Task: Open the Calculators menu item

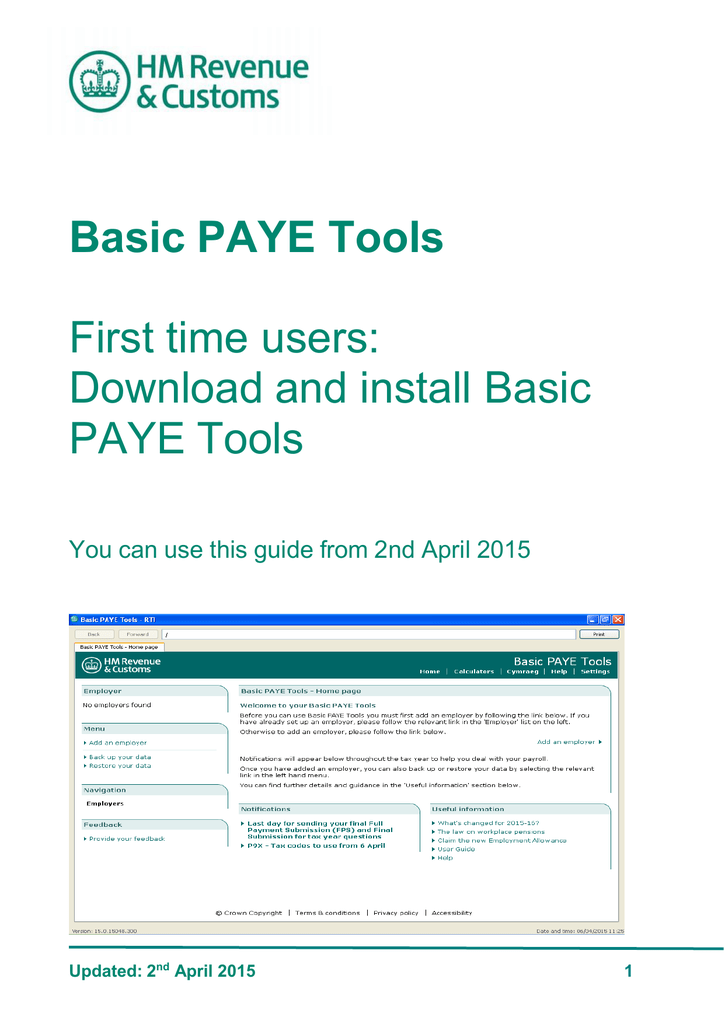Action: click(x=474, y=671)
